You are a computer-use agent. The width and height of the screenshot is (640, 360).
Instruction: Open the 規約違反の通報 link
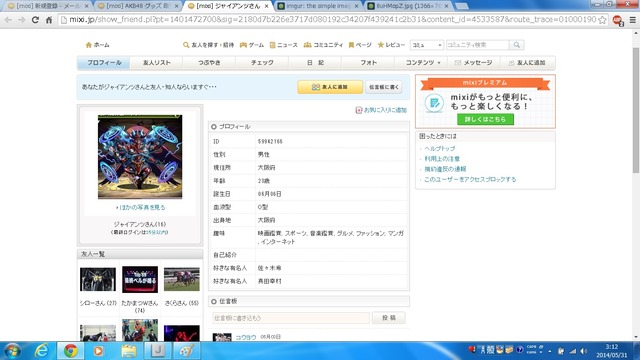(445, 169)
